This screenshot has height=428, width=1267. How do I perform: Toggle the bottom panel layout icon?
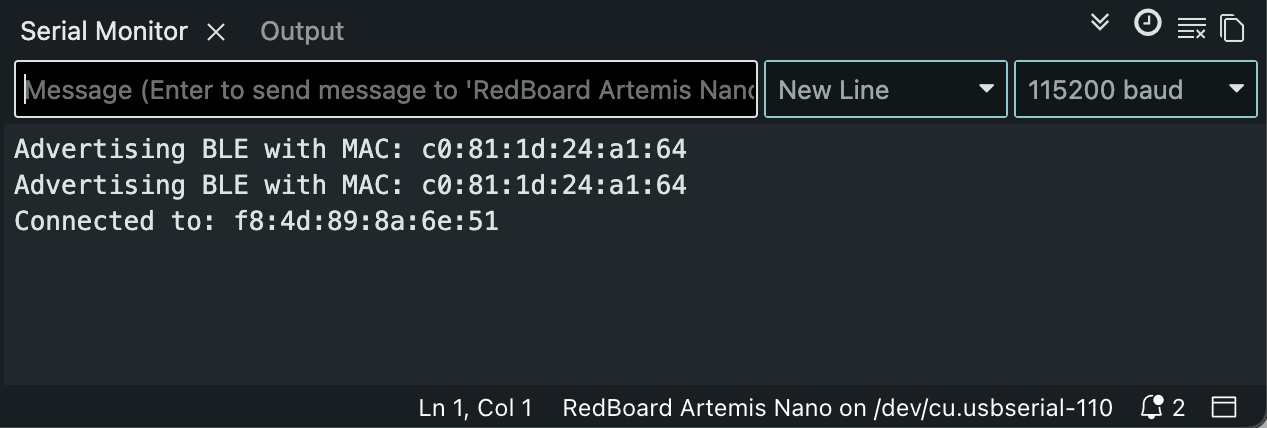1224,407
